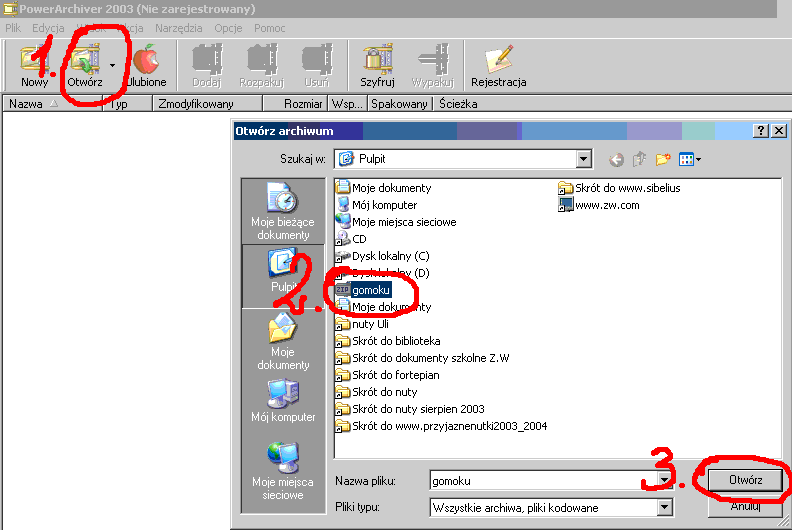
Task: Go back to last visited folder
Action: 616,160
